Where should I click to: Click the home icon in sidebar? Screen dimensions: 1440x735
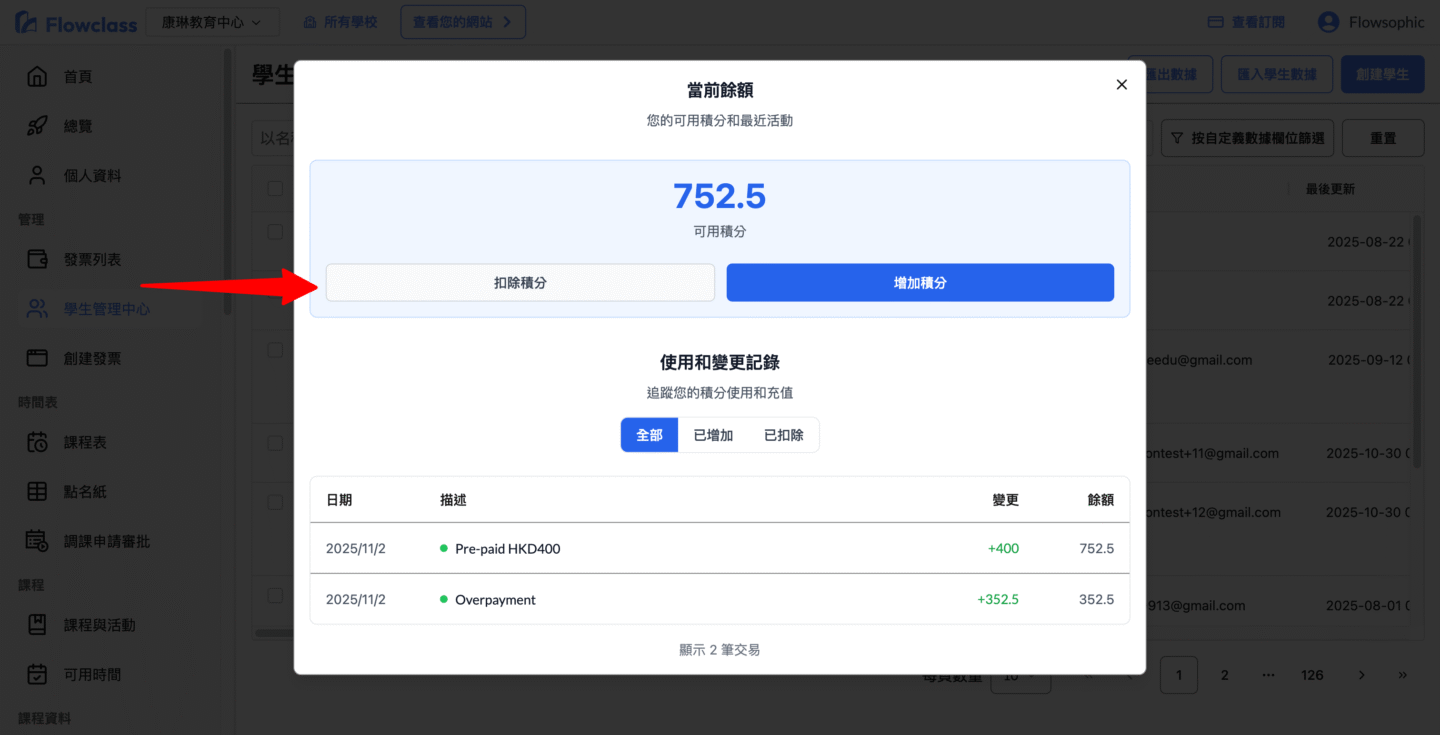pos(37,77)
